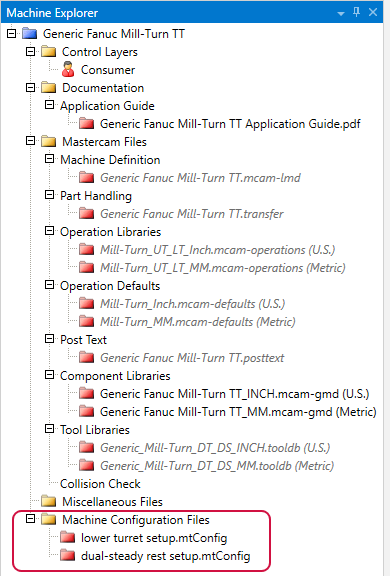
Task: Click the Documentation folder icon
Action: point(48,88)
